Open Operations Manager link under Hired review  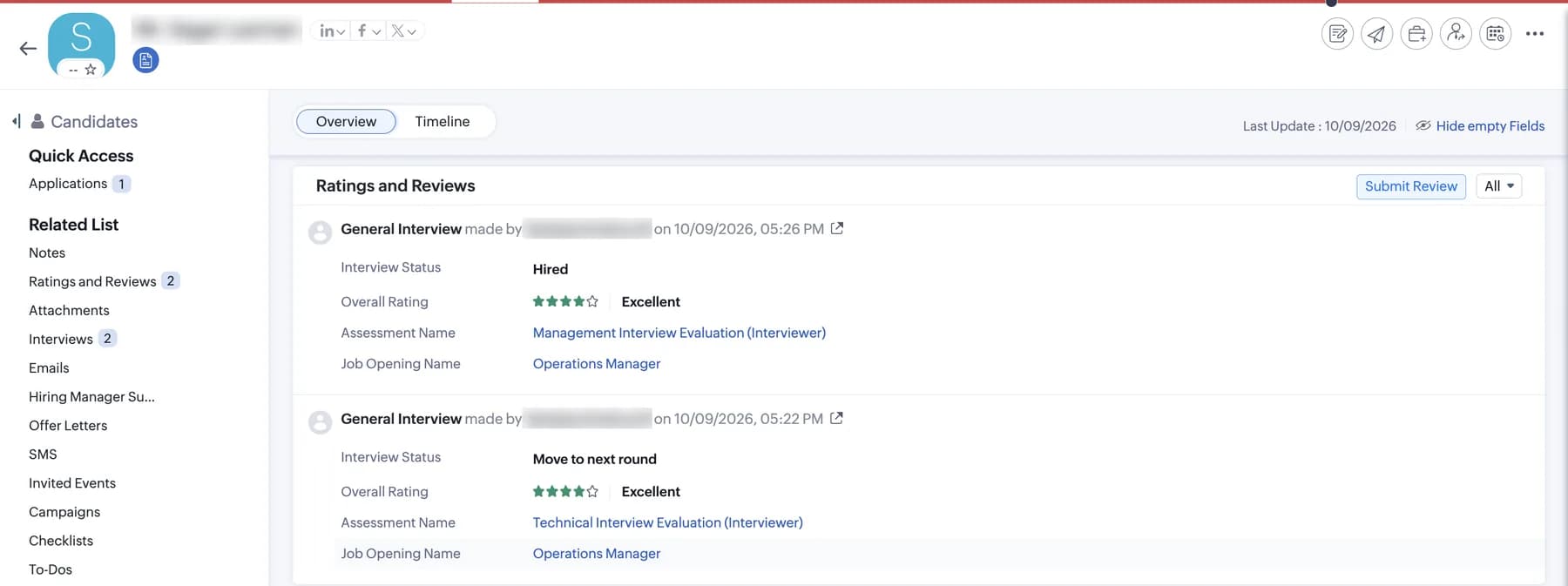click(597, 364)
